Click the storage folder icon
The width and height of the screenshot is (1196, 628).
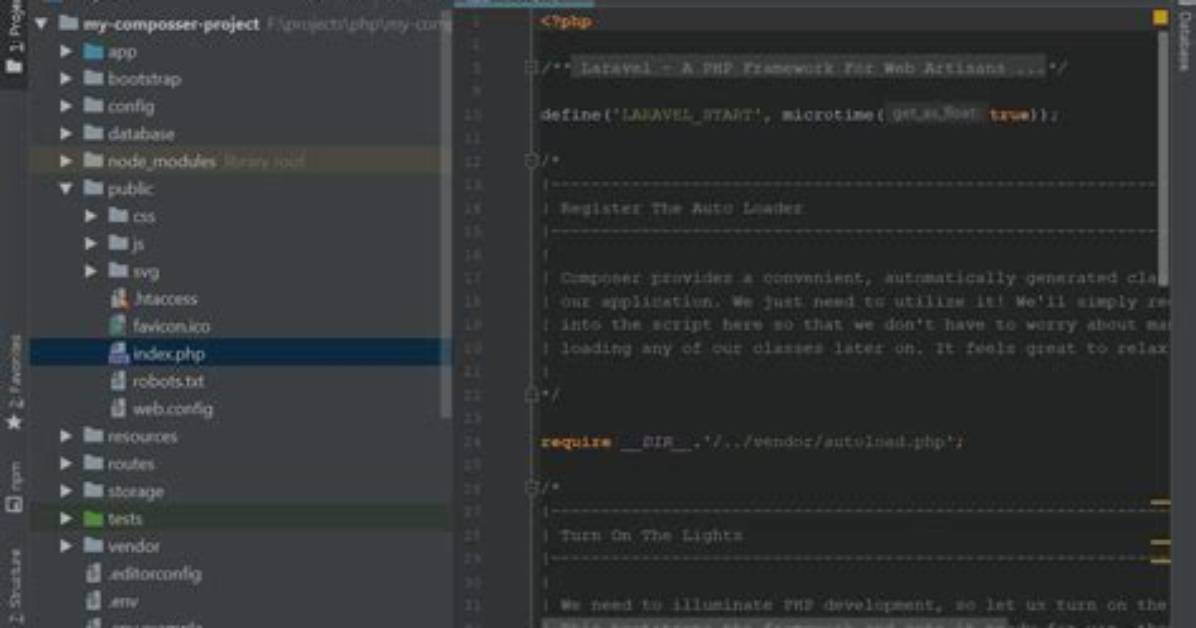tap(93, 490)
